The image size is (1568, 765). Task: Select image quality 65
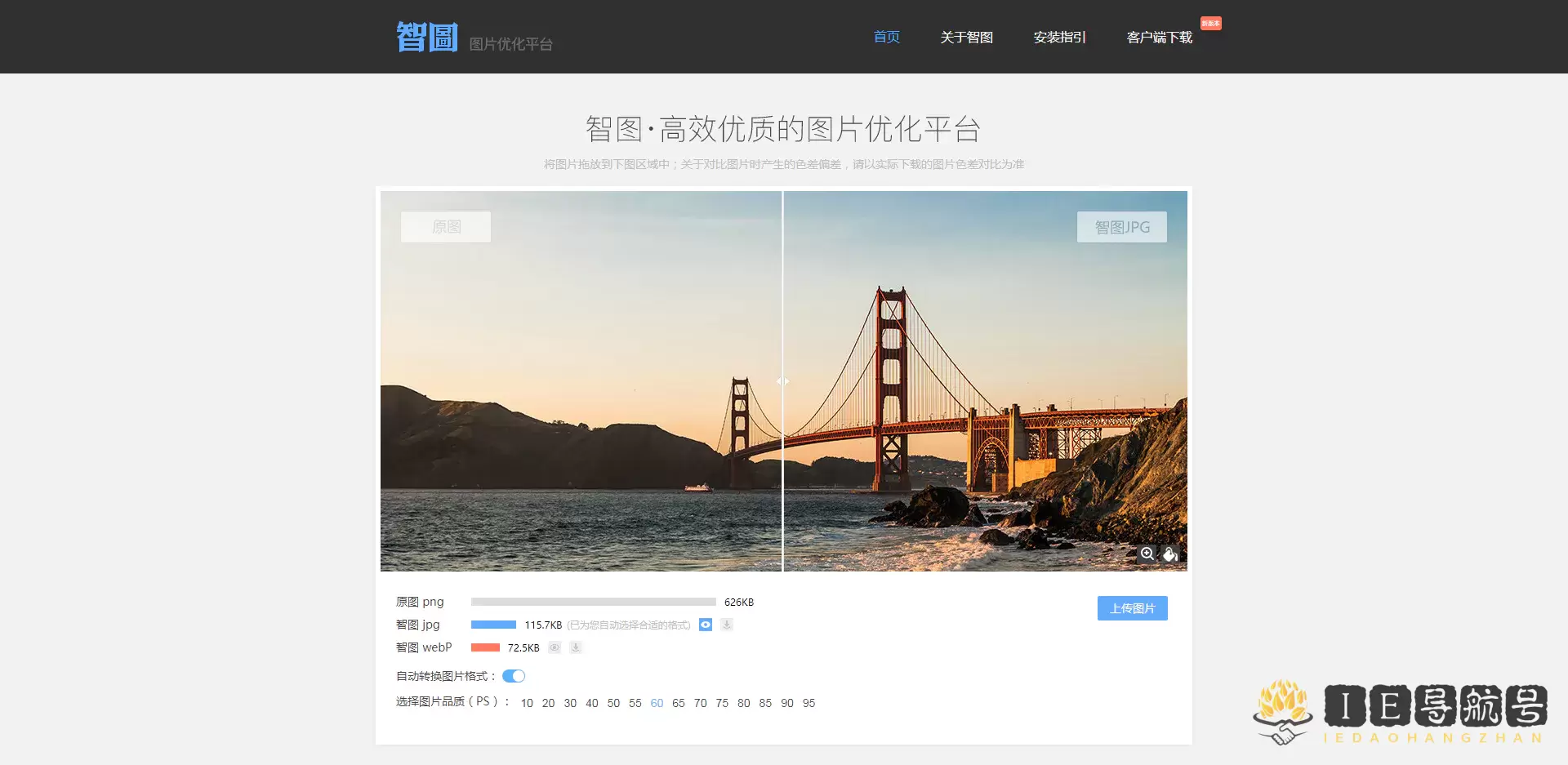(x=679, y=703)
